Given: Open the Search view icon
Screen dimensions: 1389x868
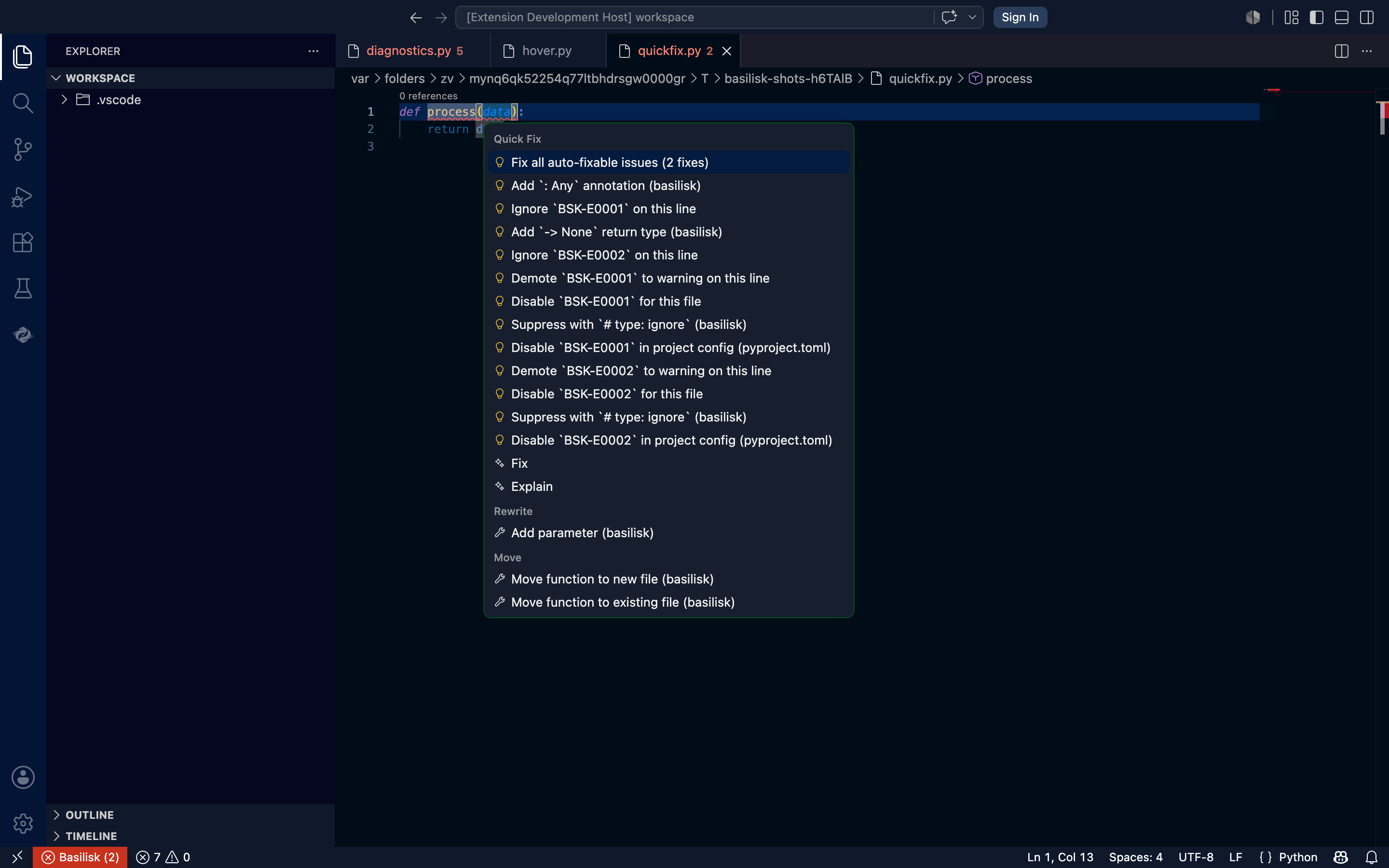Looking at the screenshot, I should (x=23, y=103).
